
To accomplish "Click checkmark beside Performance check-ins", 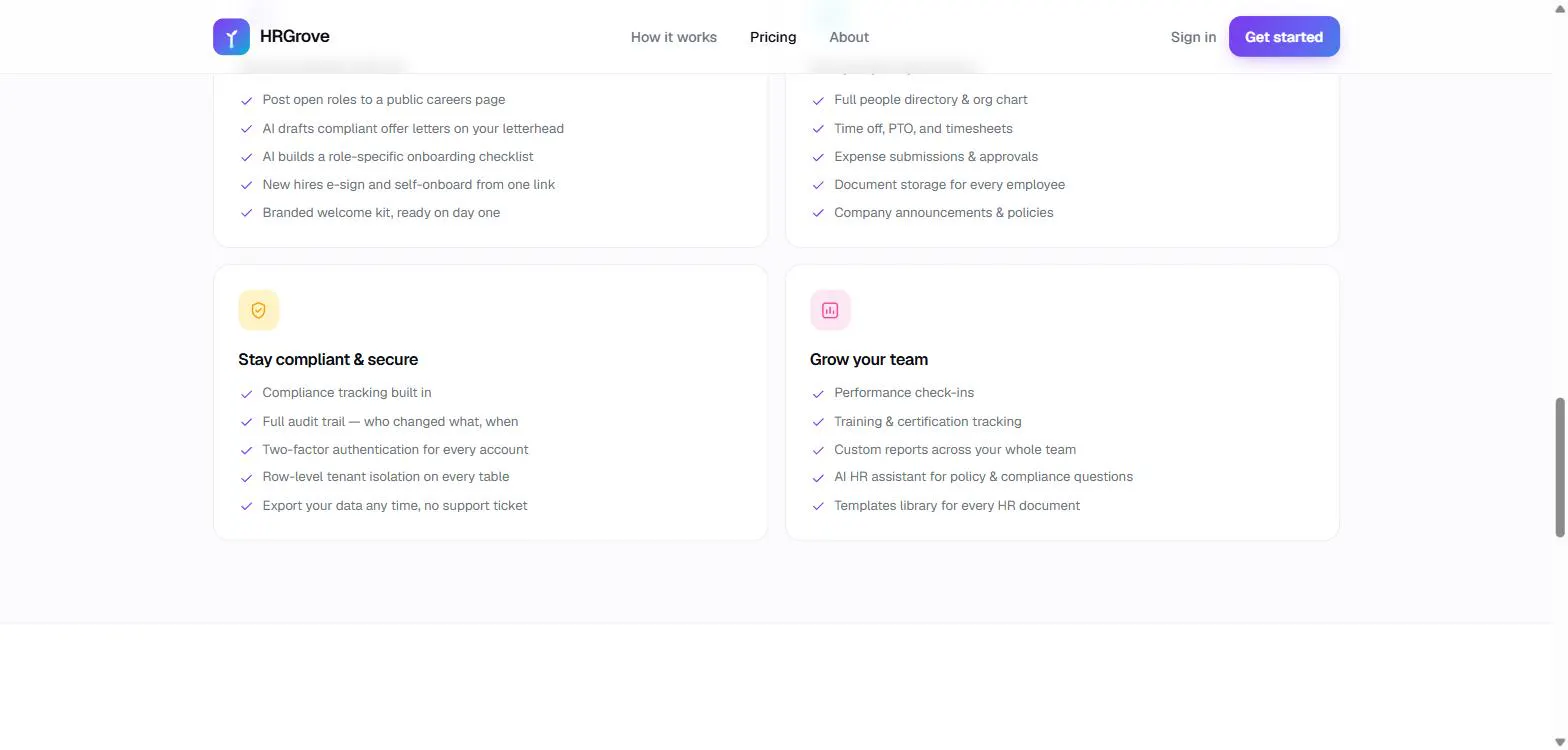I will click(x=818, y=393).
